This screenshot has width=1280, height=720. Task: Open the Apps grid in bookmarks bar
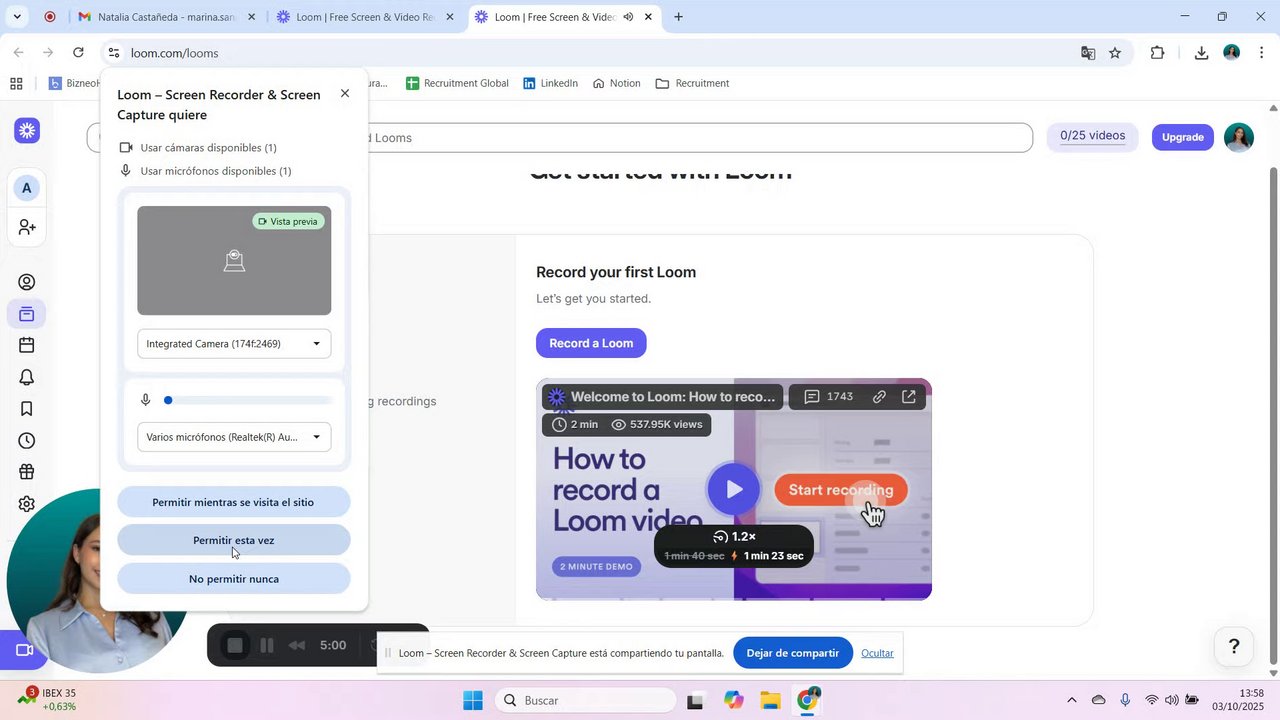[16, 83]
